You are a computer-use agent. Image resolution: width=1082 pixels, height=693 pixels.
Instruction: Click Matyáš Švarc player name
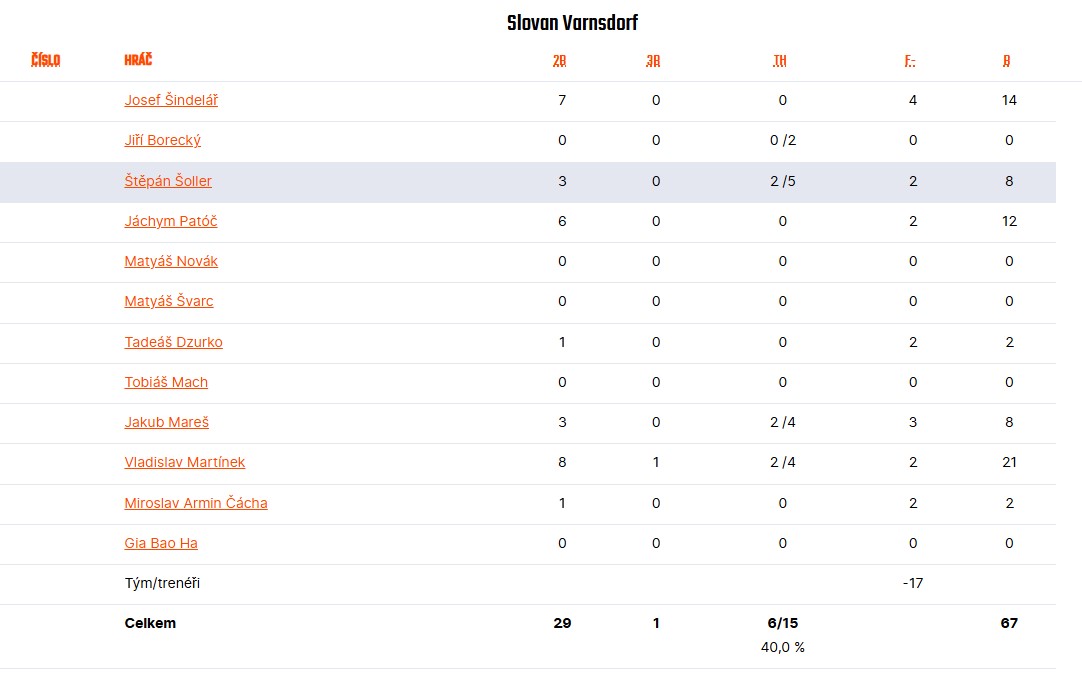tap(168, 301)
